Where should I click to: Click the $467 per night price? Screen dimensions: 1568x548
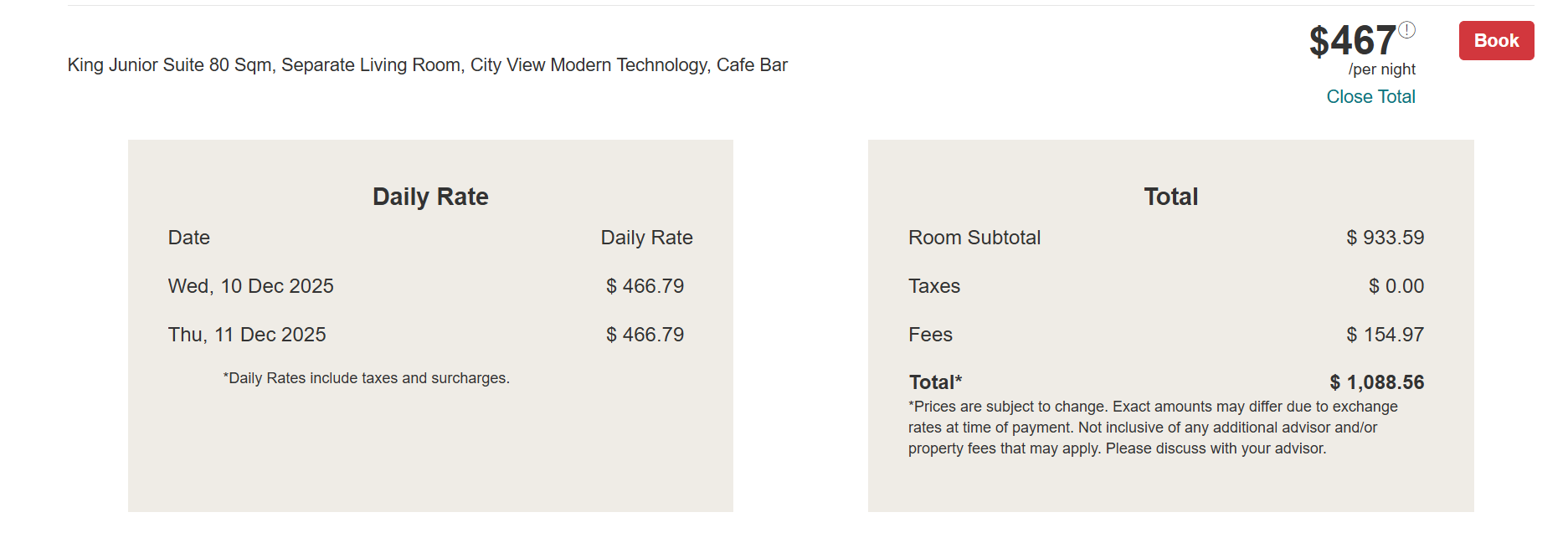click(1352, 41)
